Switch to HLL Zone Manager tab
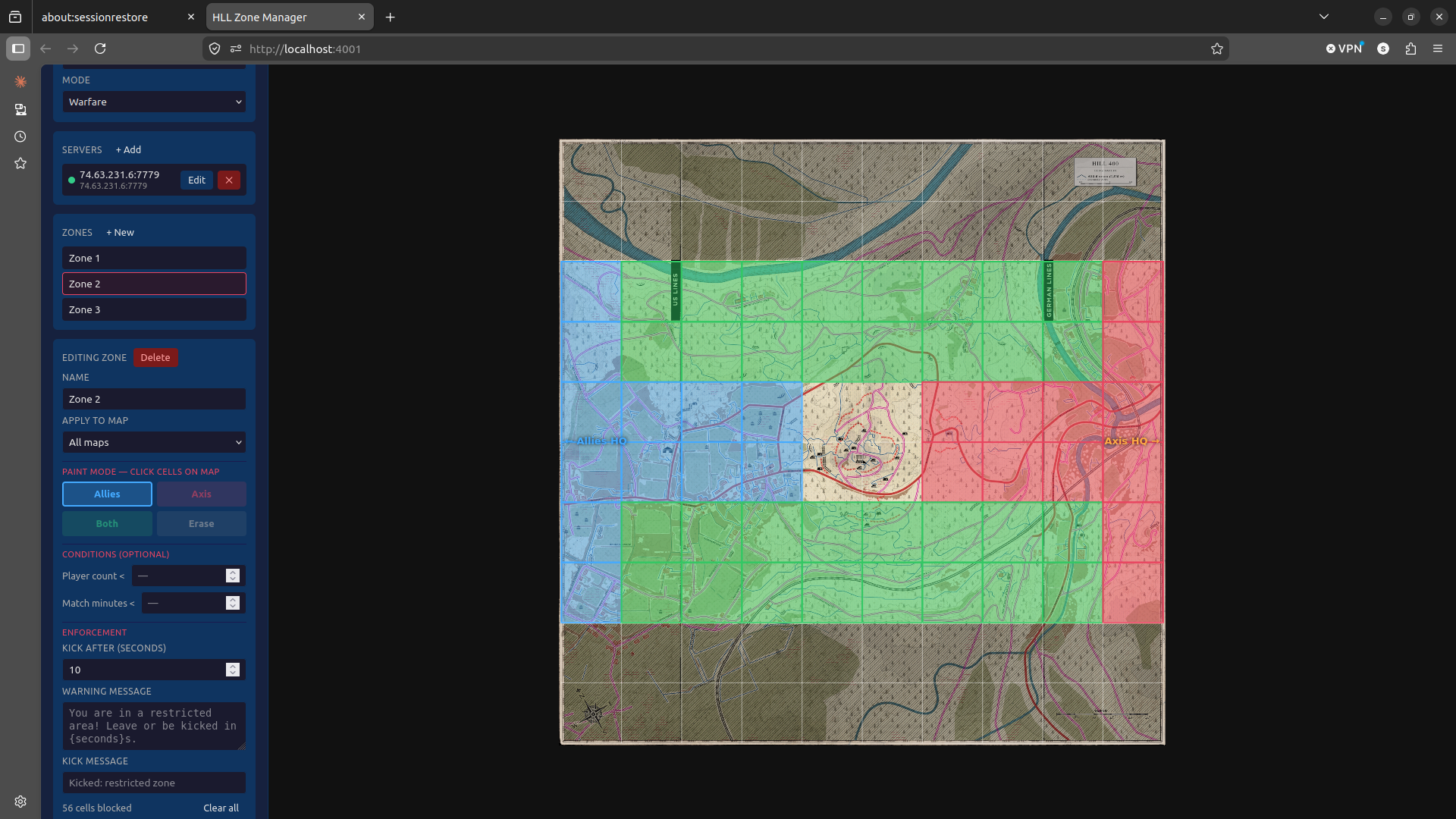Image resolution: width=1456 pixels, height=819 pixels. [260, 17]
